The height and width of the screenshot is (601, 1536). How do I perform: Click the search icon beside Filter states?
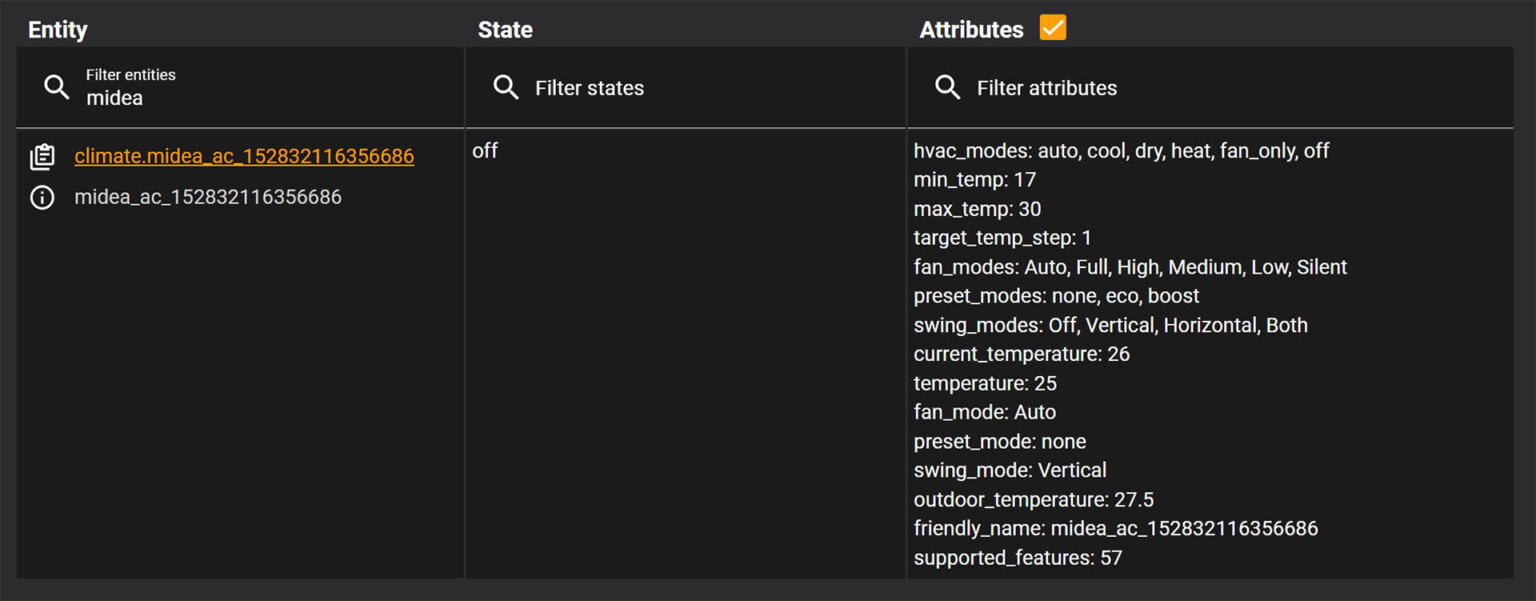(x=506, y=88)
